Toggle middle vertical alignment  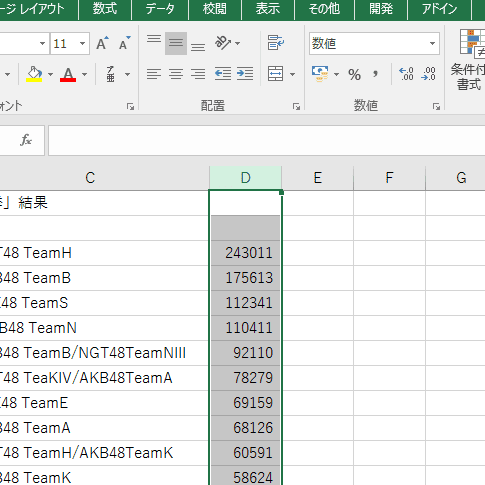176,43
